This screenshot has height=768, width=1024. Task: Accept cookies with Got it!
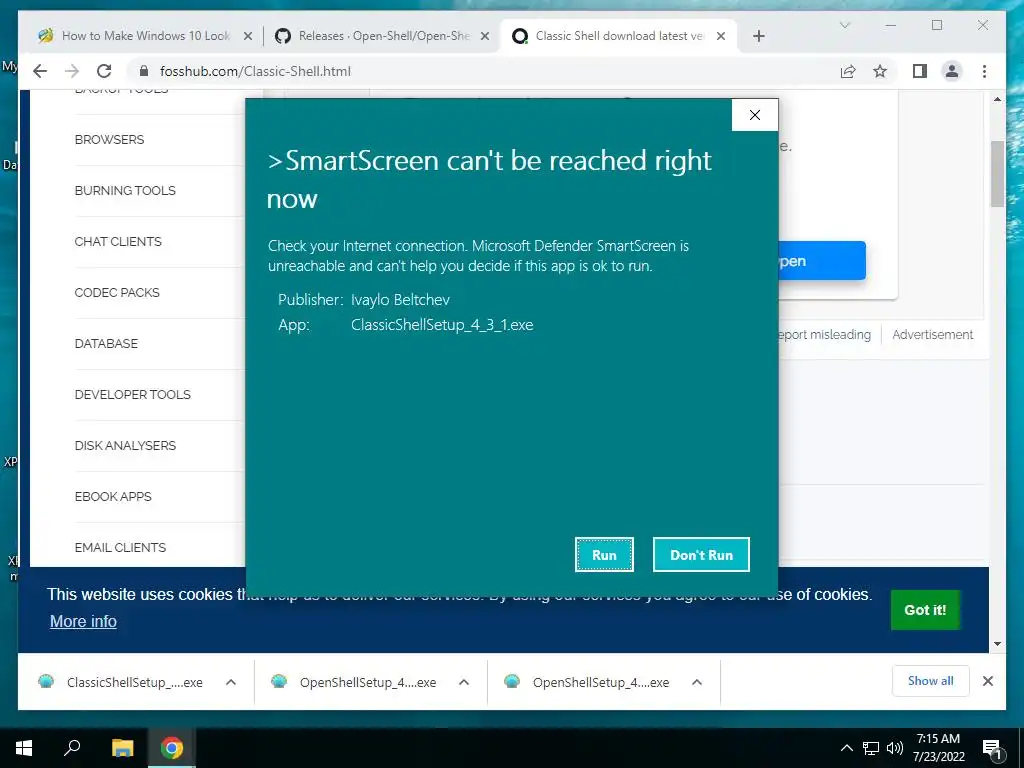(x=925, y=610)
